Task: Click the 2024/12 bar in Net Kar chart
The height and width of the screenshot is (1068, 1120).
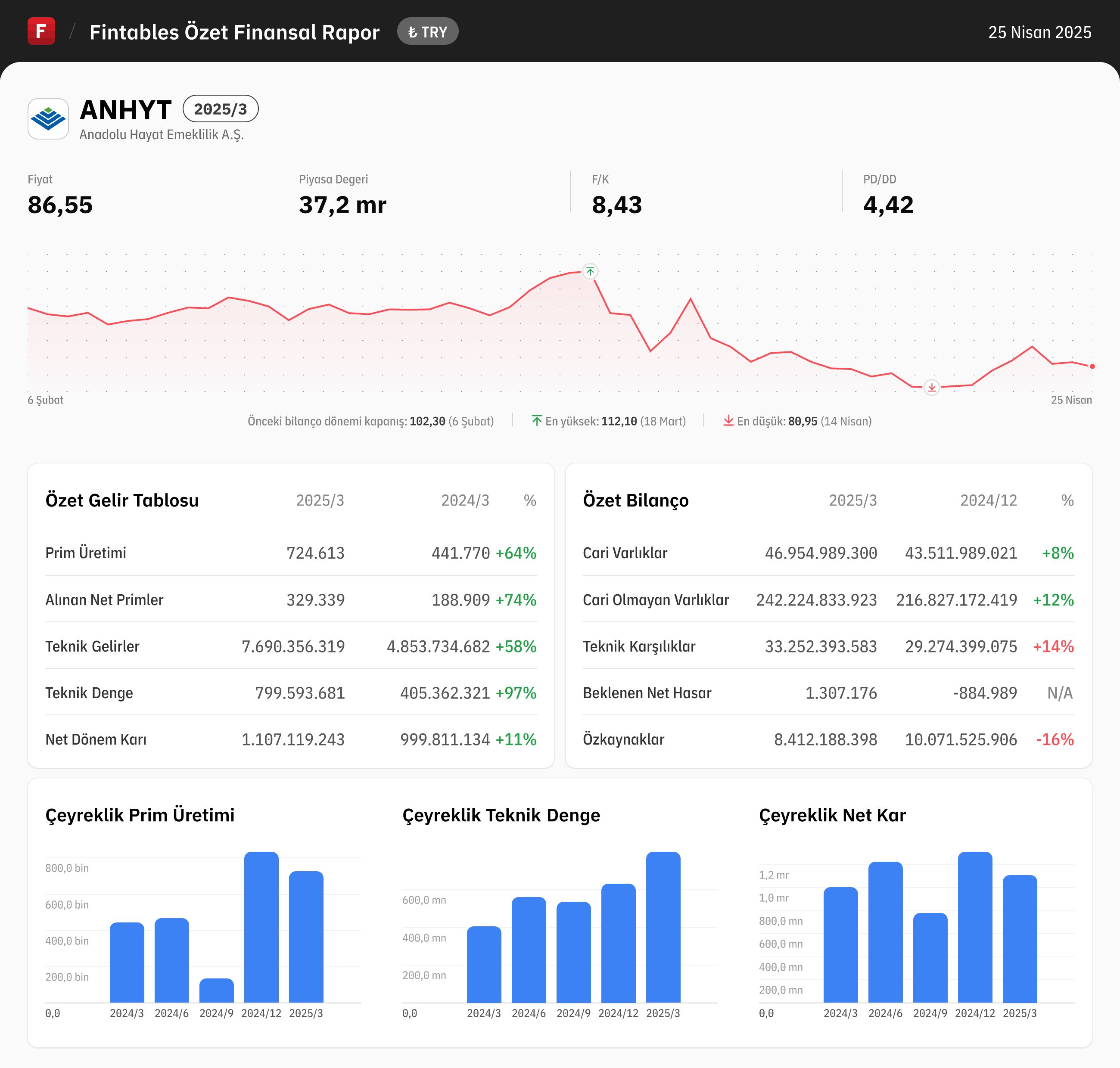Action: pyautogui.click(x=975, y=927)
